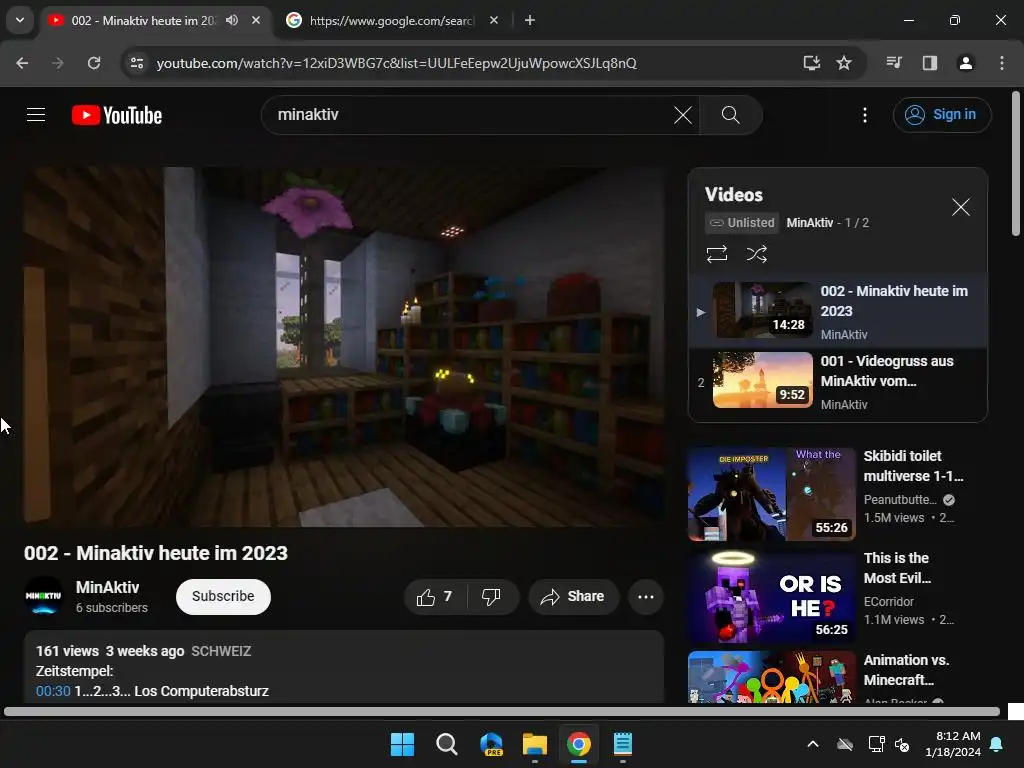Click the Sign in button
Image resolution: width=1024 pixels, height=768 pixels.
[942, 115]
